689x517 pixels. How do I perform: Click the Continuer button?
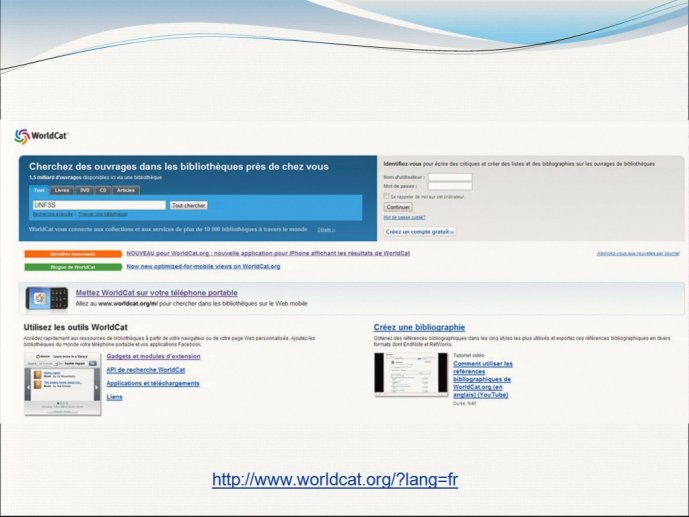pos(398,207)
